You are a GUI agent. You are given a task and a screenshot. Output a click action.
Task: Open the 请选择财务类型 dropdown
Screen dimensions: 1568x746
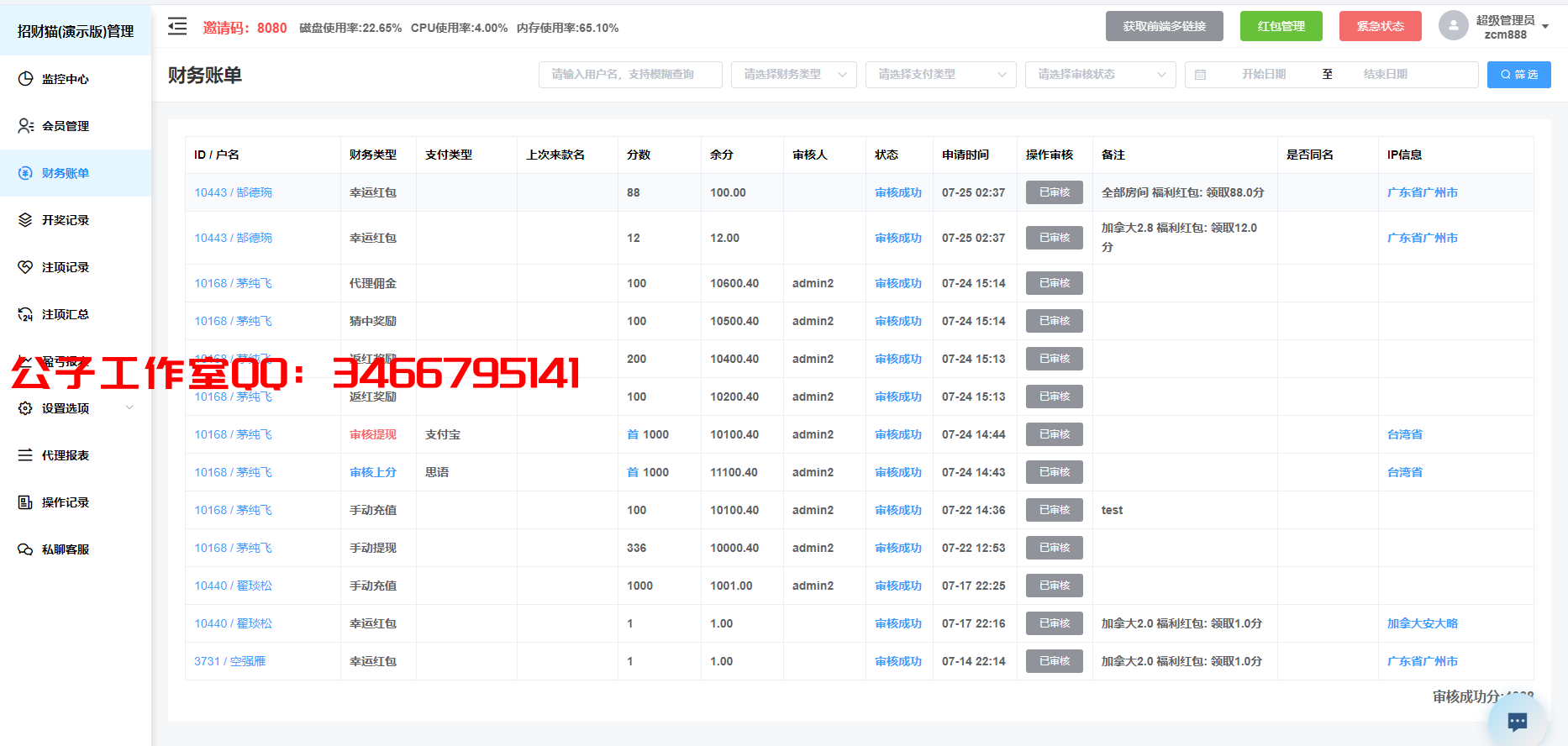pyautogui.click(x=794, y=75)
